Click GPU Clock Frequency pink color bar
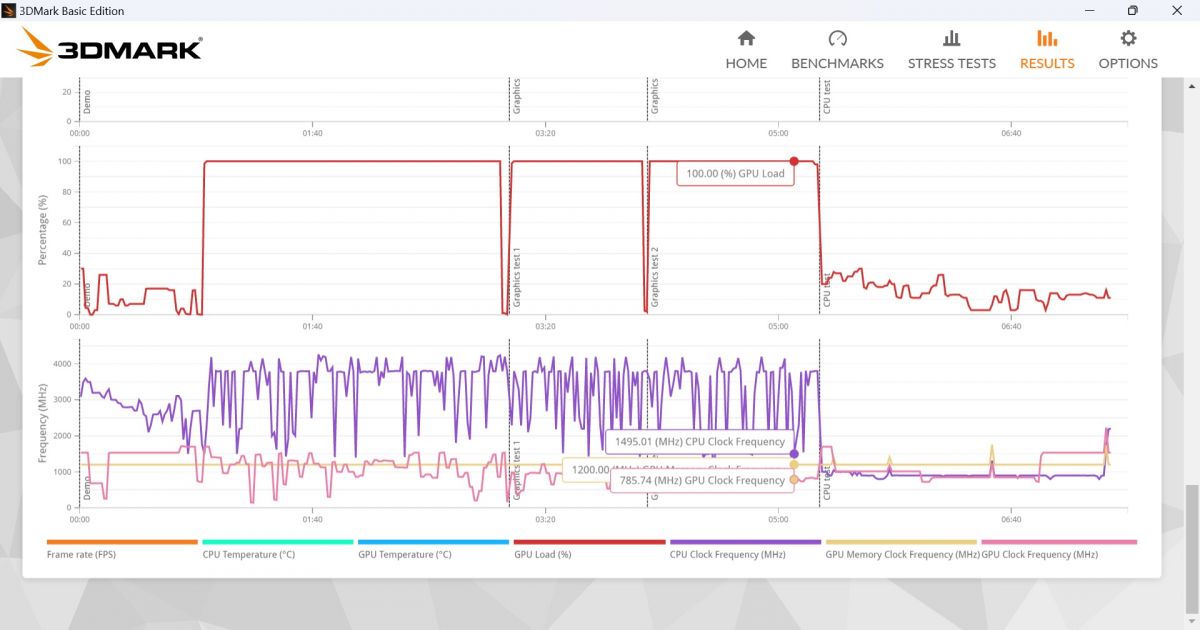1200x630 pixels. coord(1059,542)
